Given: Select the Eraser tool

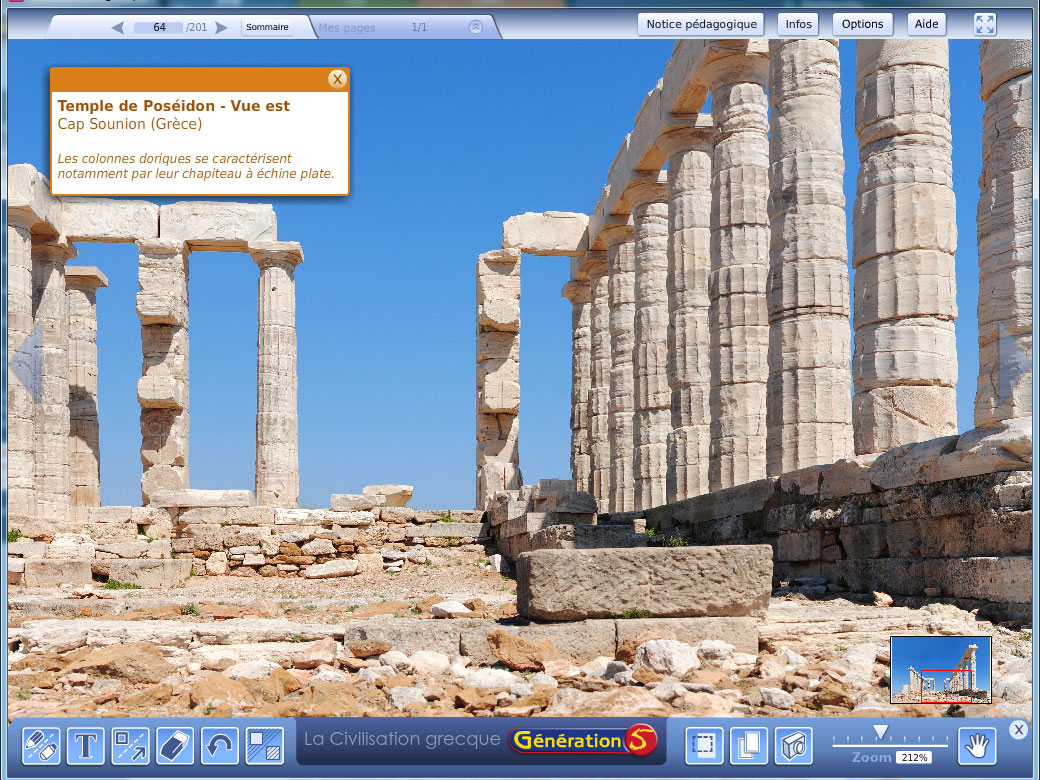Looking at the screenshot, I should [175, 746].
